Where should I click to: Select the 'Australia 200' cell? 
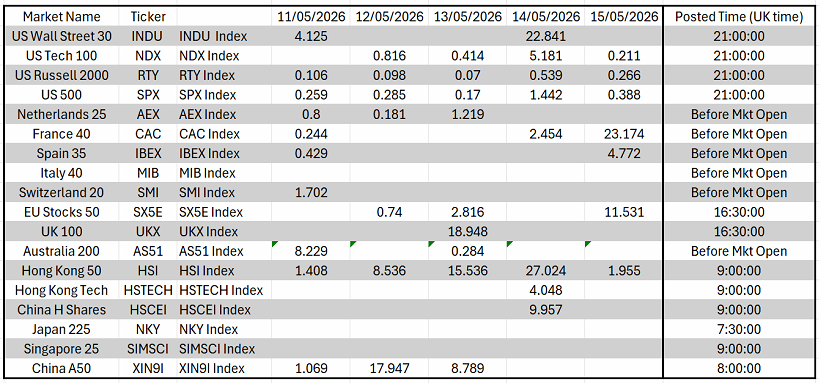pyautogui.click(x=62, y=251)
